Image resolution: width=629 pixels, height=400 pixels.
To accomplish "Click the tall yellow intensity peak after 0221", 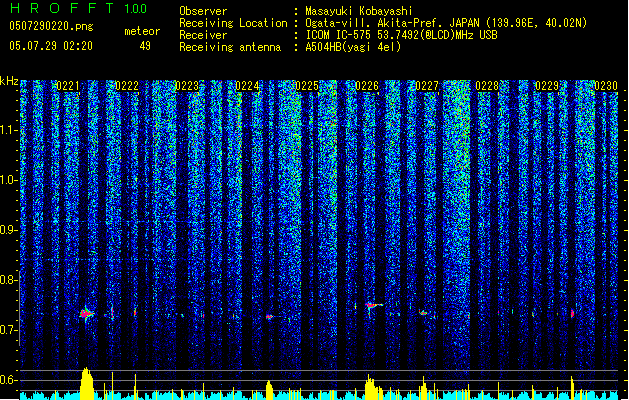I will click(x=87, y=384).
